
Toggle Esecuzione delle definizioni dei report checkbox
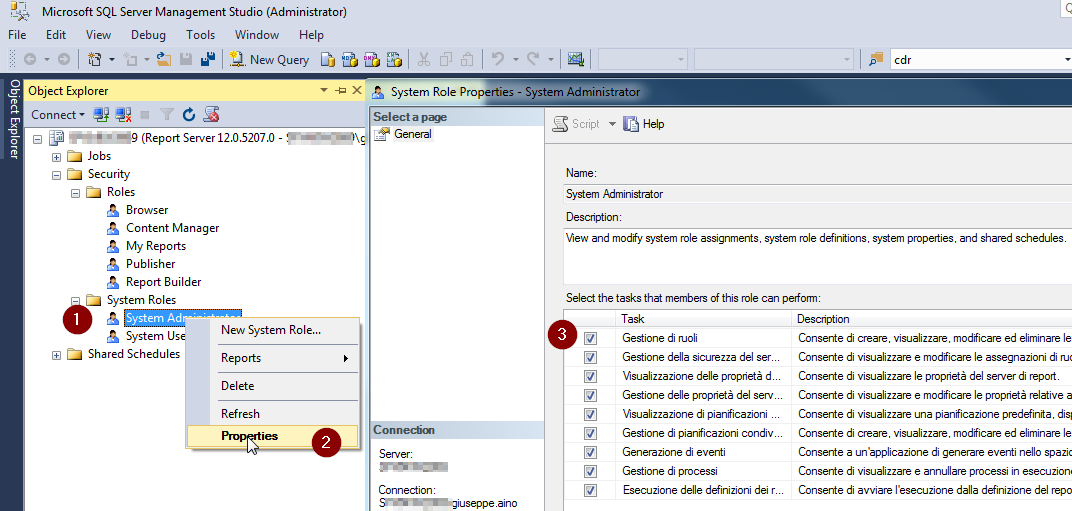point(591,490)
